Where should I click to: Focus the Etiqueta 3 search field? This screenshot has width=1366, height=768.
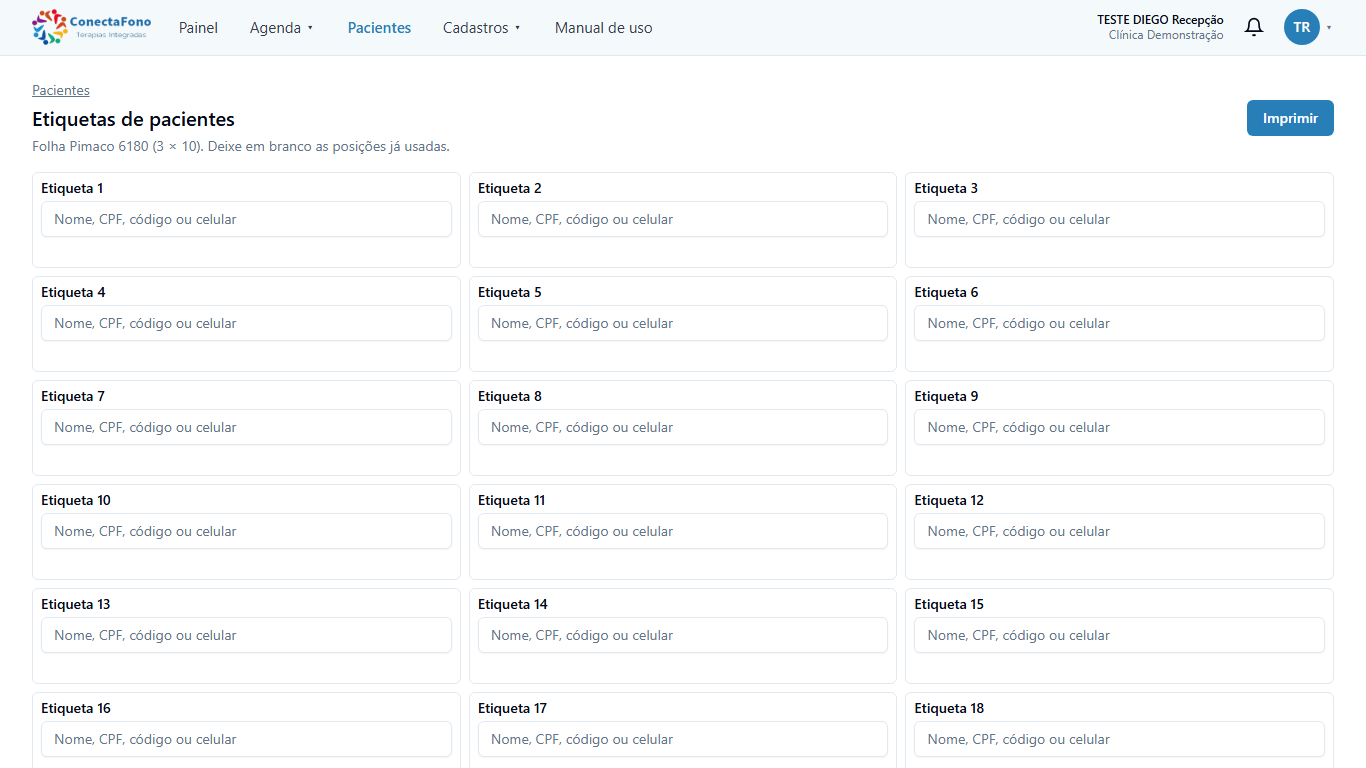(x=1119, y=219)
